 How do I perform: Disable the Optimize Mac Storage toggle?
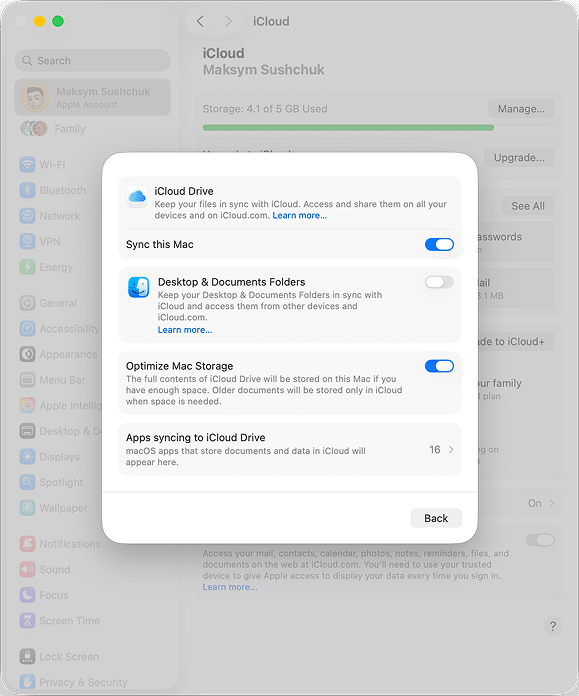(x=439, y=366)
